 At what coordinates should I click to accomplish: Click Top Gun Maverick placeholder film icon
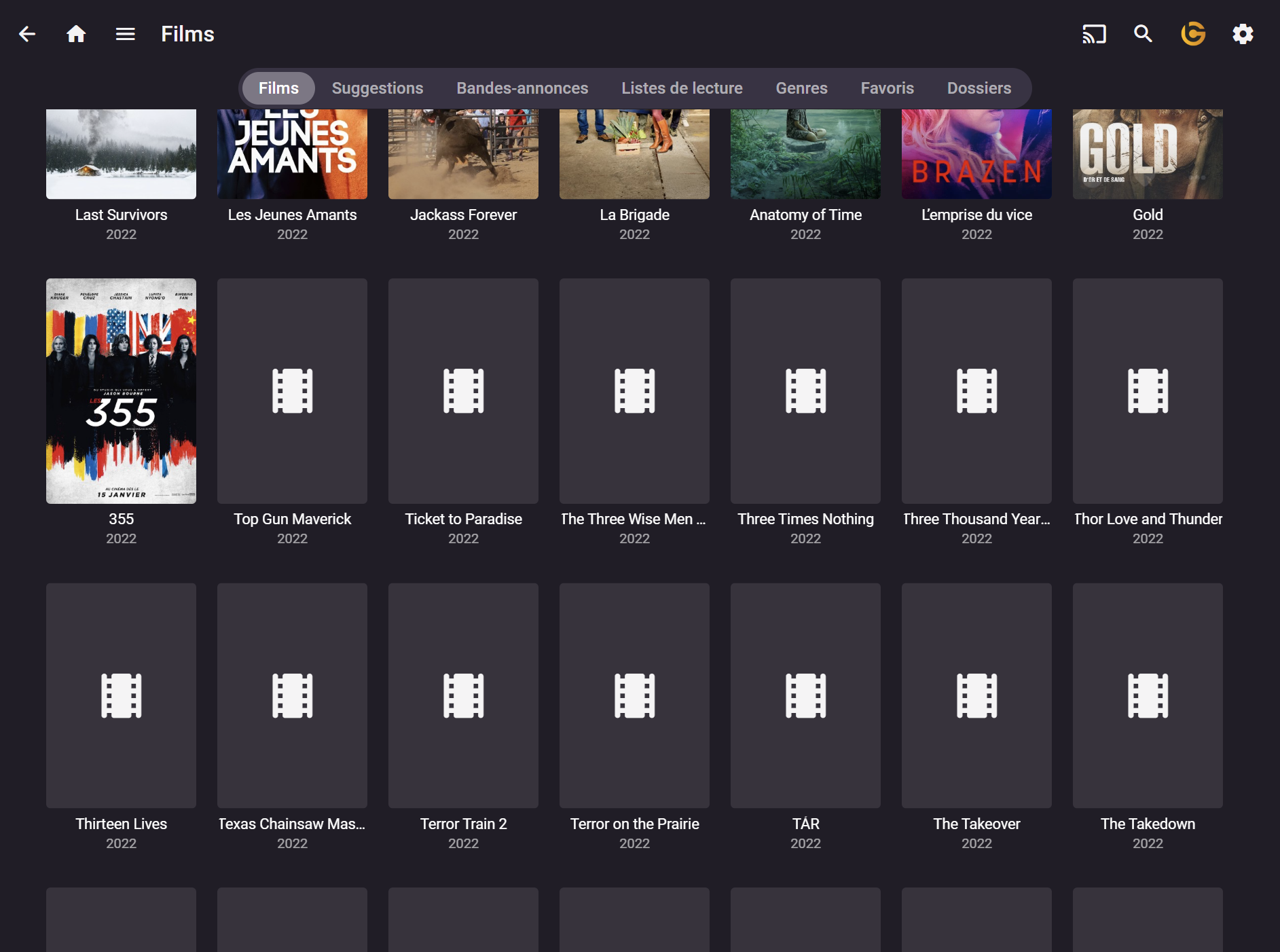click(292, 391)
